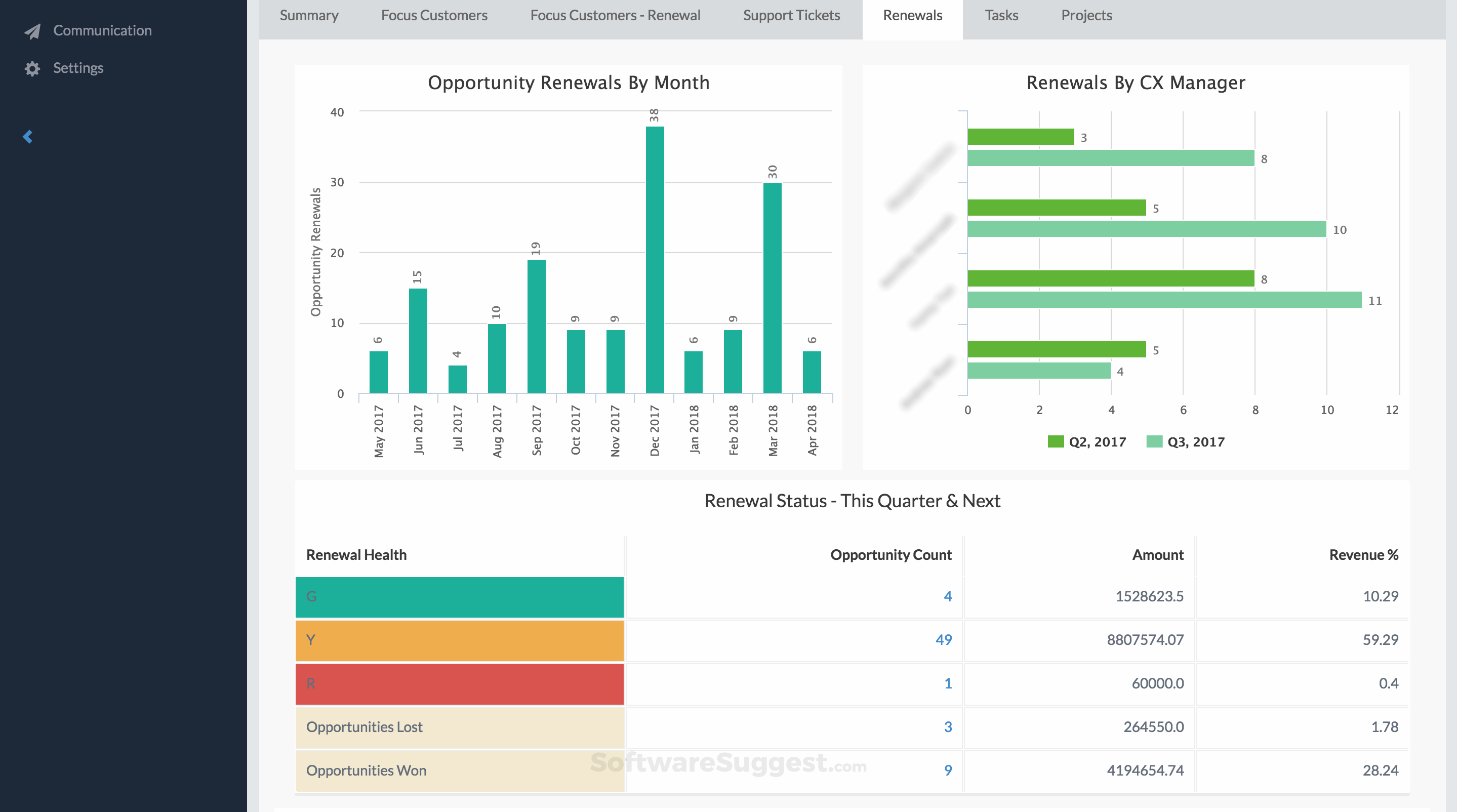1457x812 pixels.
Task: Open the Projects tab
Action: point(1086,16)
